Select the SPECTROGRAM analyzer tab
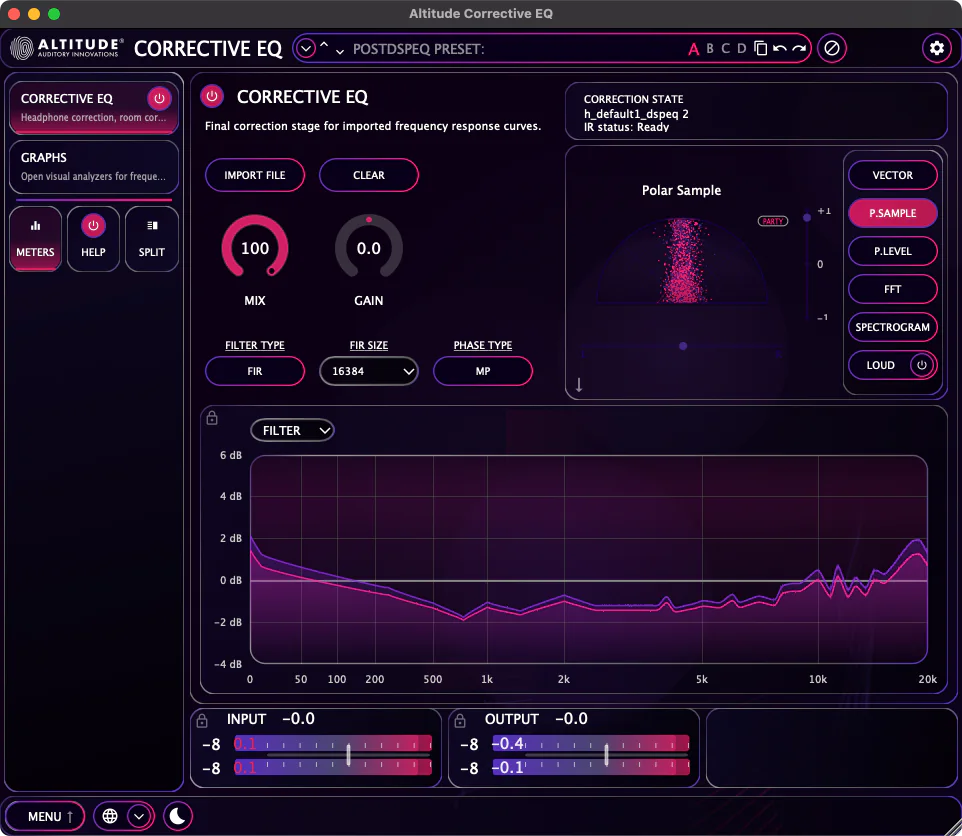The image size is (962, 836). 893,327
